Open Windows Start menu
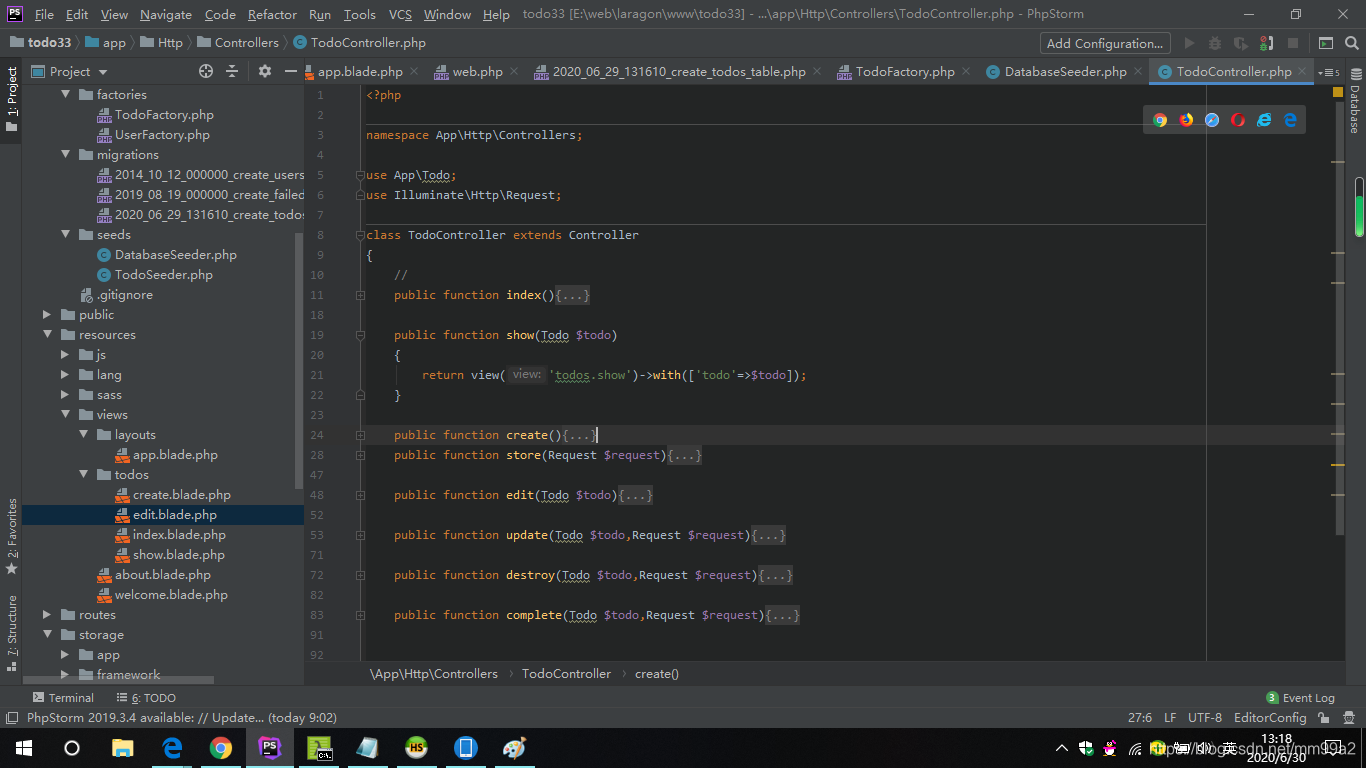The width and height of the screenshot is (1366, 768). pos(24,748)
